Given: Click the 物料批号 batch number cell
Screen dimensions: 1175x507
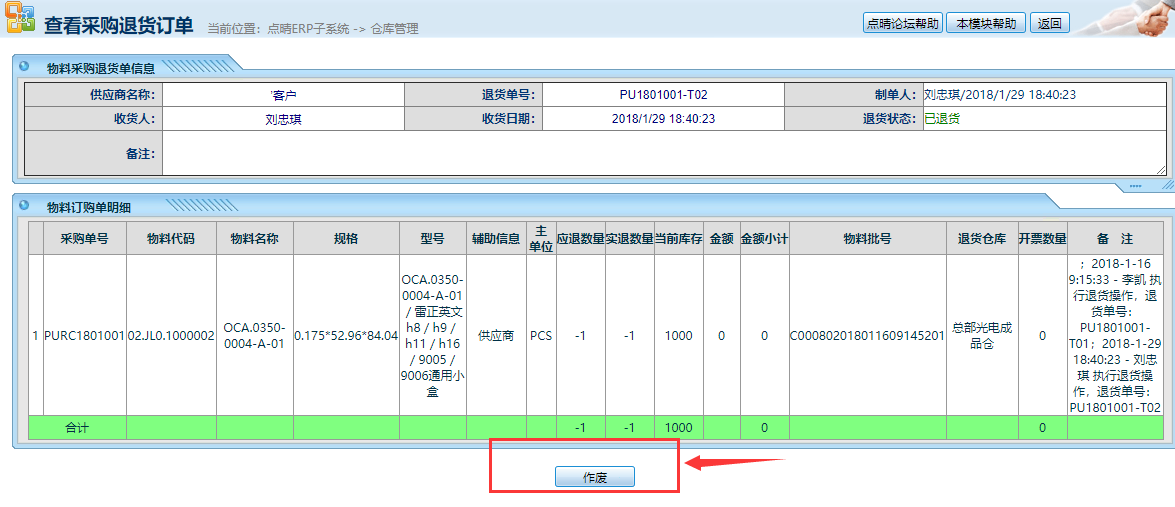Looking at the screenshot, I should tap(866, 336).
